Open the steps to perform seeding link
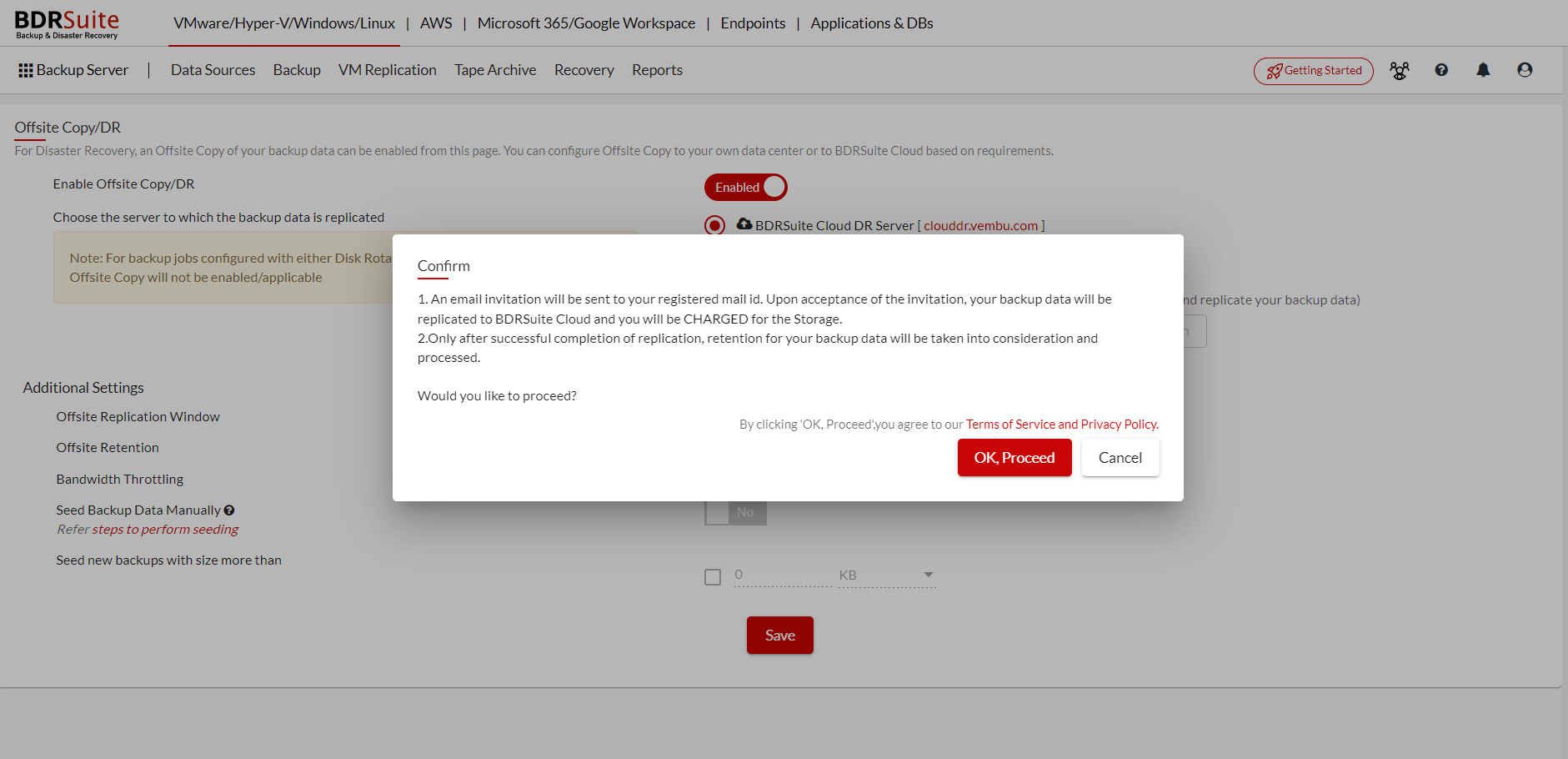The height and width of the screenshot is (759, 1568). pyautogui.click(x=165, y=530)
